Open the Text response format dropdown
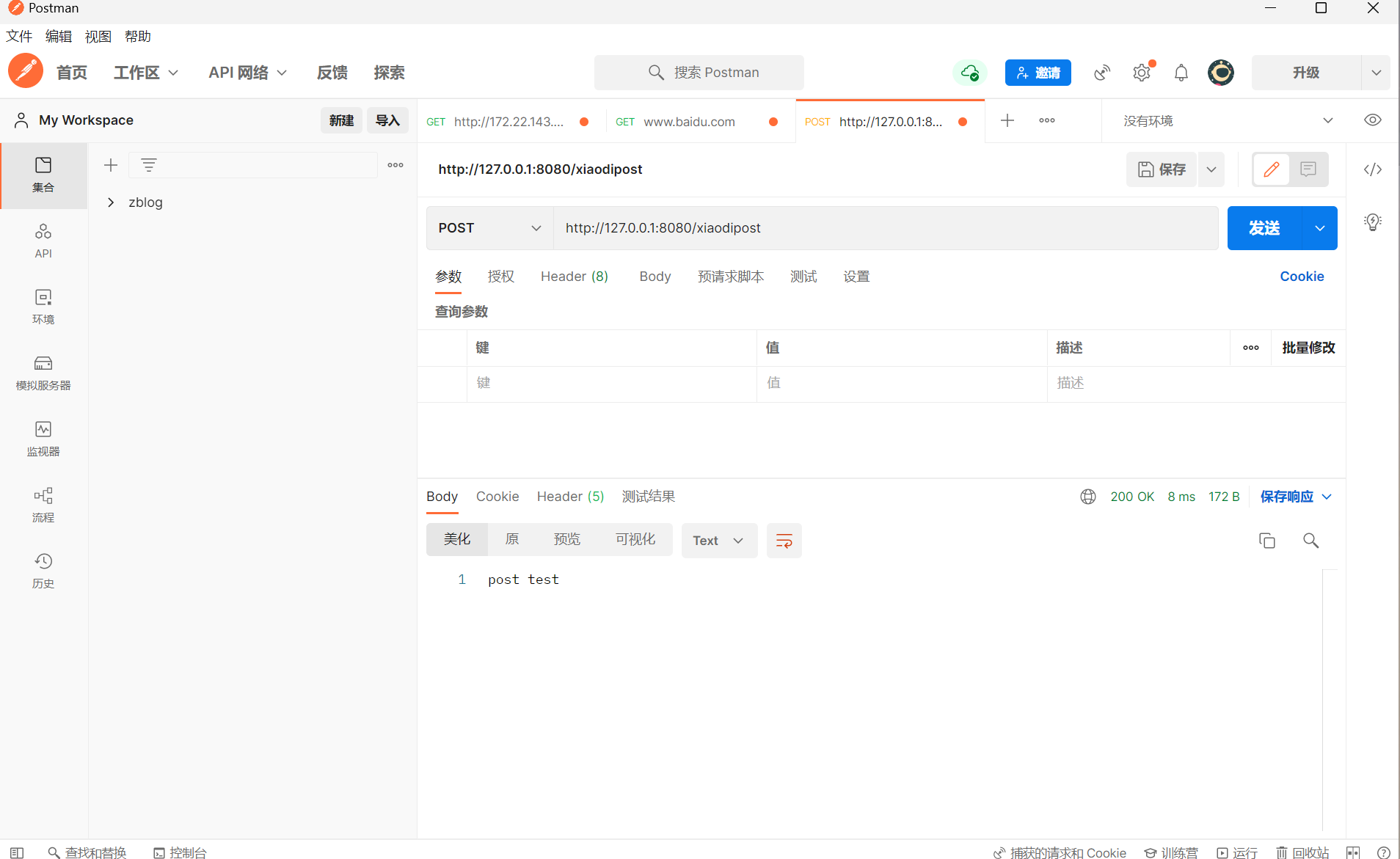This screenshot has height=859, width=1400. pyautogui.click(x=719, y=541)
